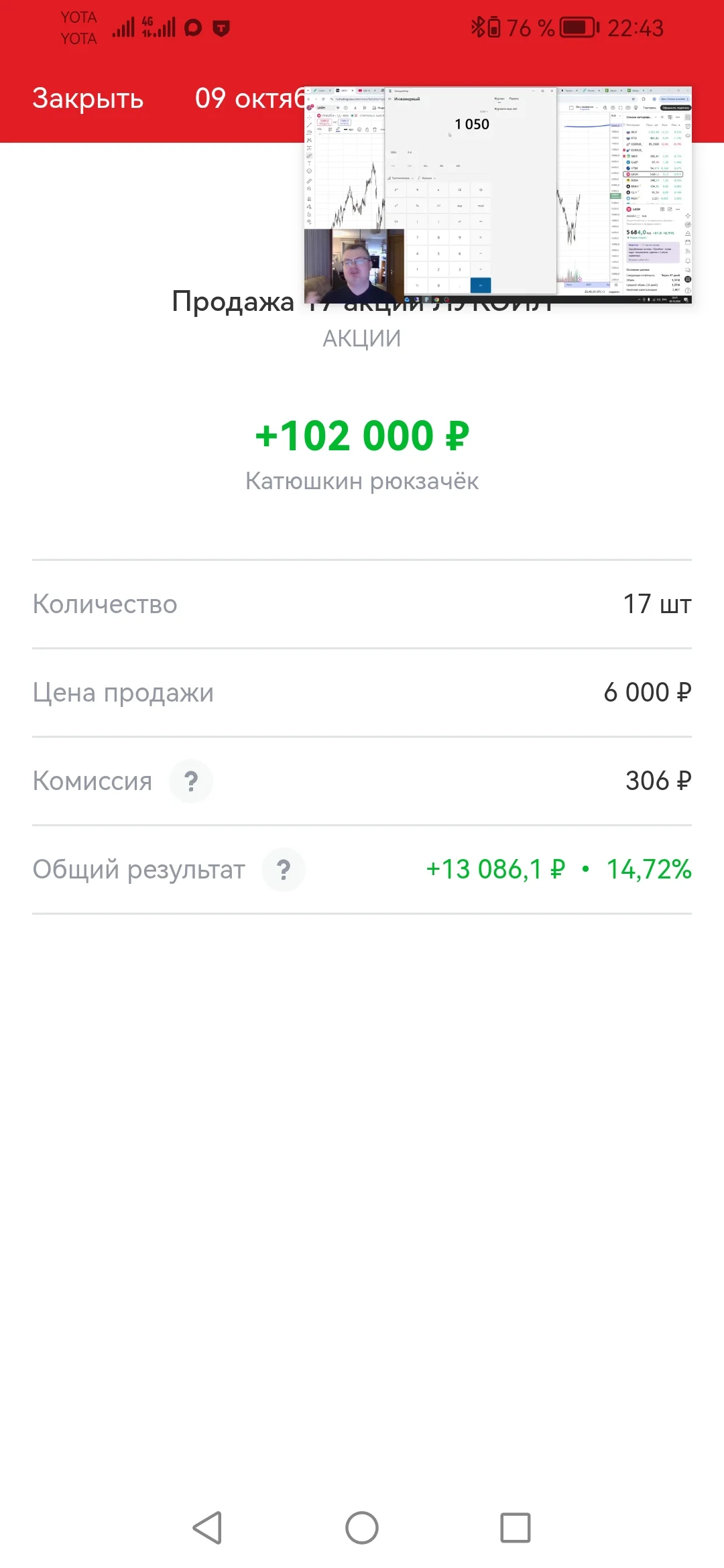Tap the АКЦИИ category label
Image resolution: width=724 pixels, height=1568 pixels.
pos(362,339)
